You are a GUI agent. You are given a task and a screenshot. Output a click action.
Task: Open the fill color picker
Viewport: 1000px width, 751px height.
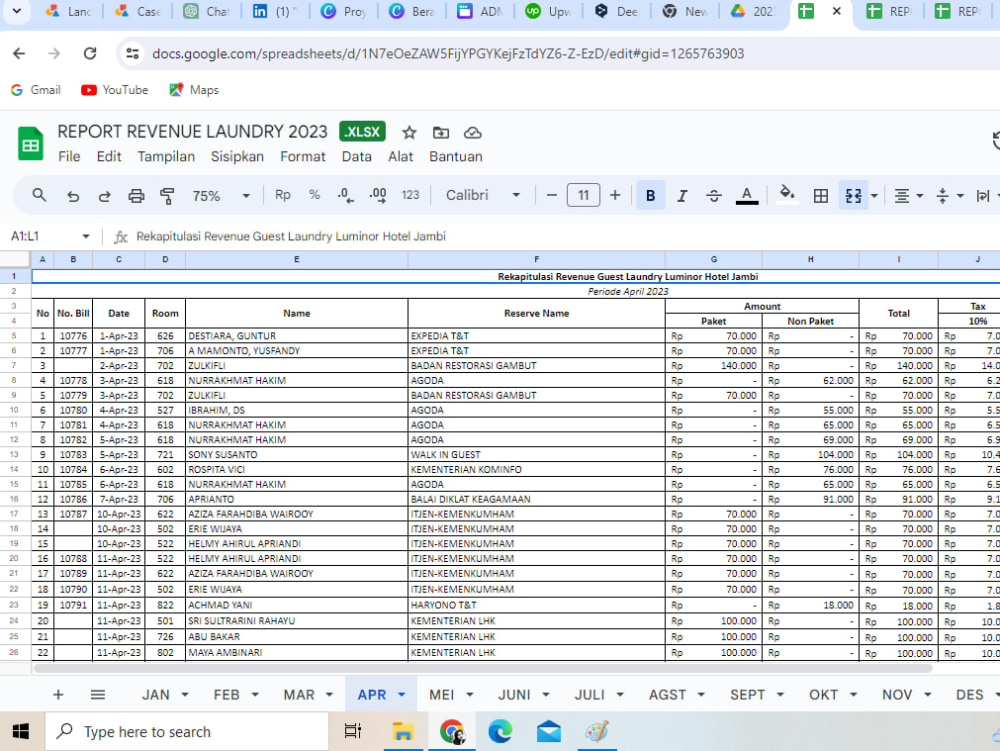pos(787,194)
